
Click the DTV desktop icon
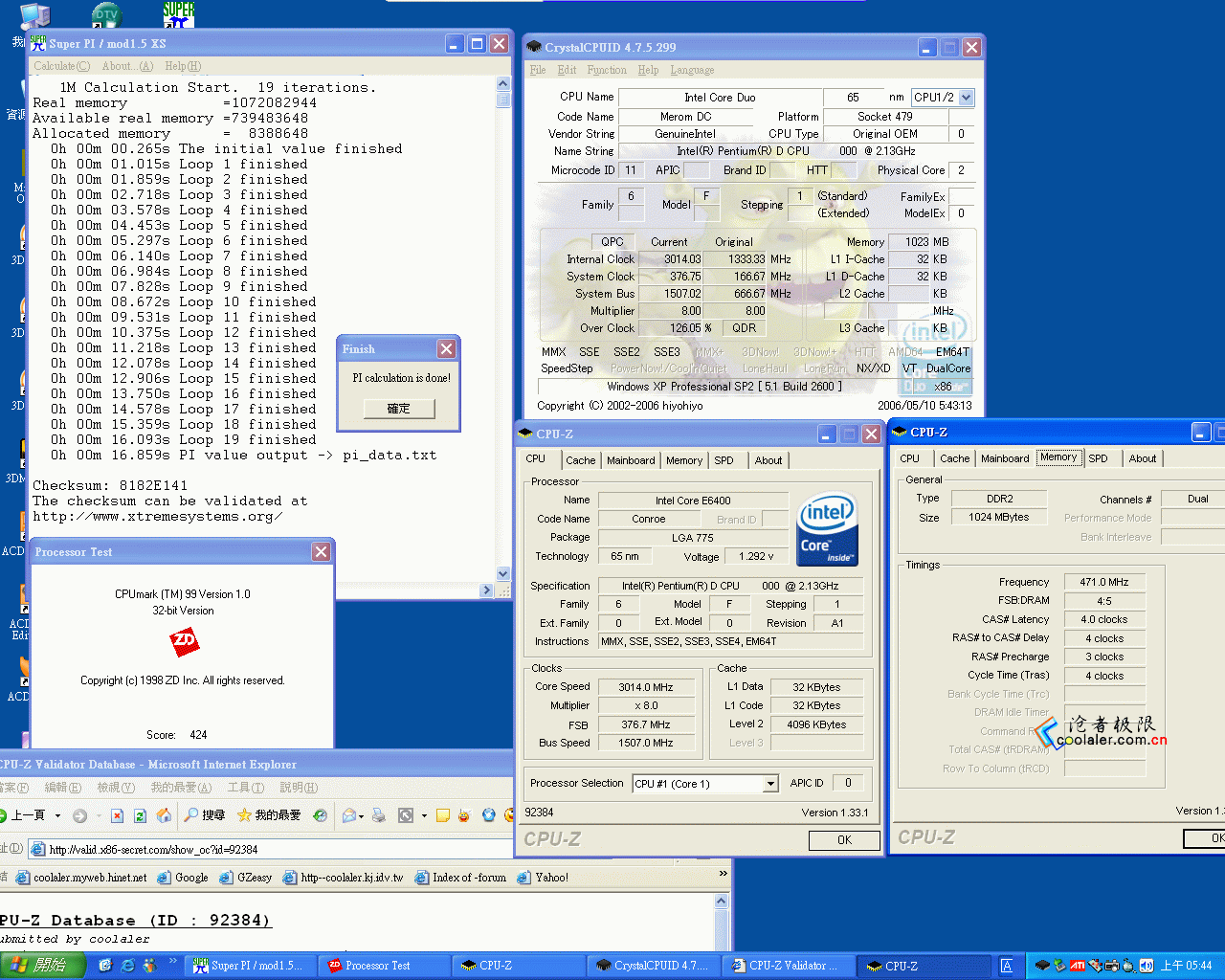(106, 15)
